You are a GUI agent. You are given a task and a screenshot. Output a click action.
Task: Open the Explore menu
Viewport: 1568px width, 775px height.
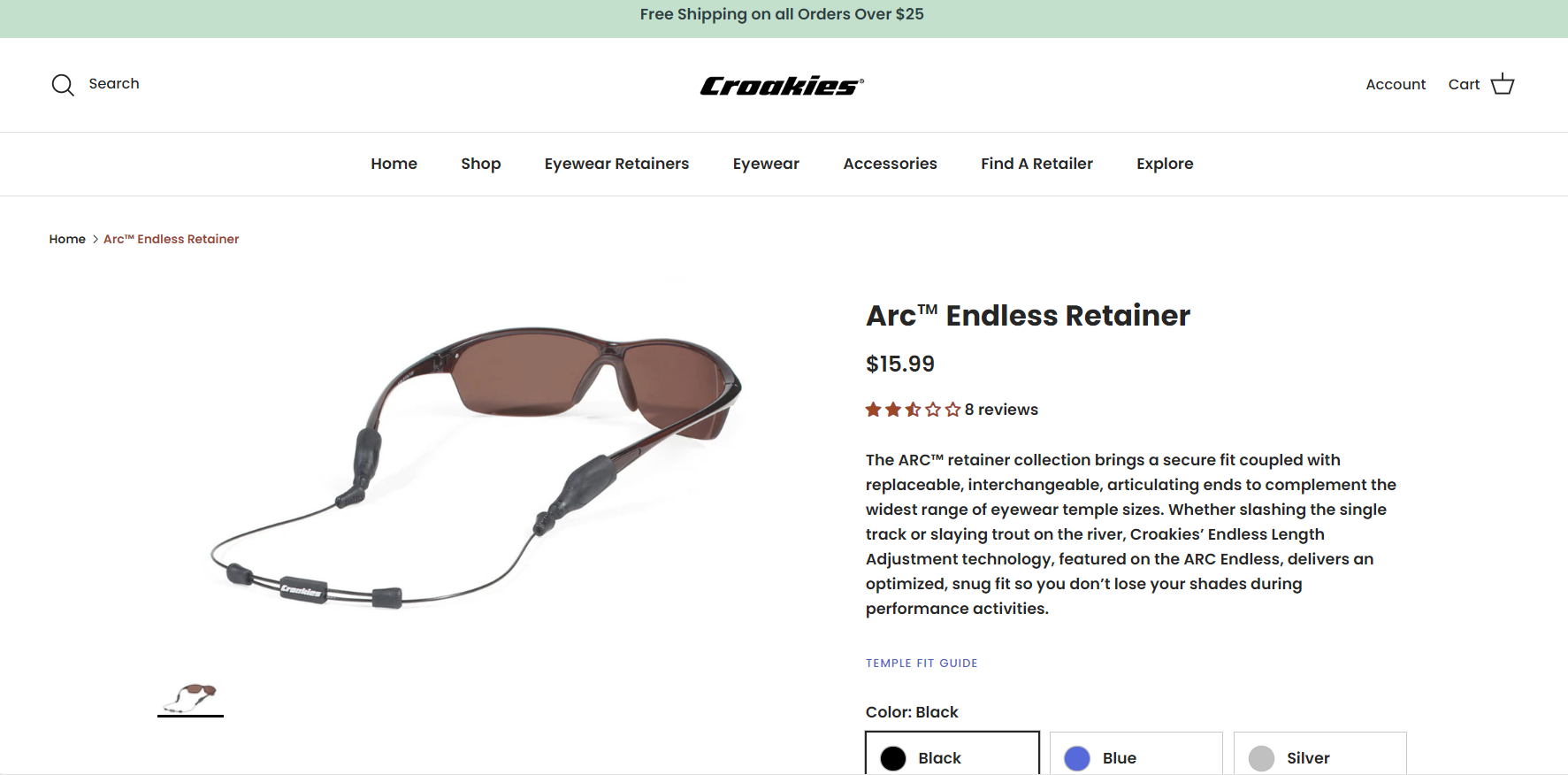[x=1165, y=164]
